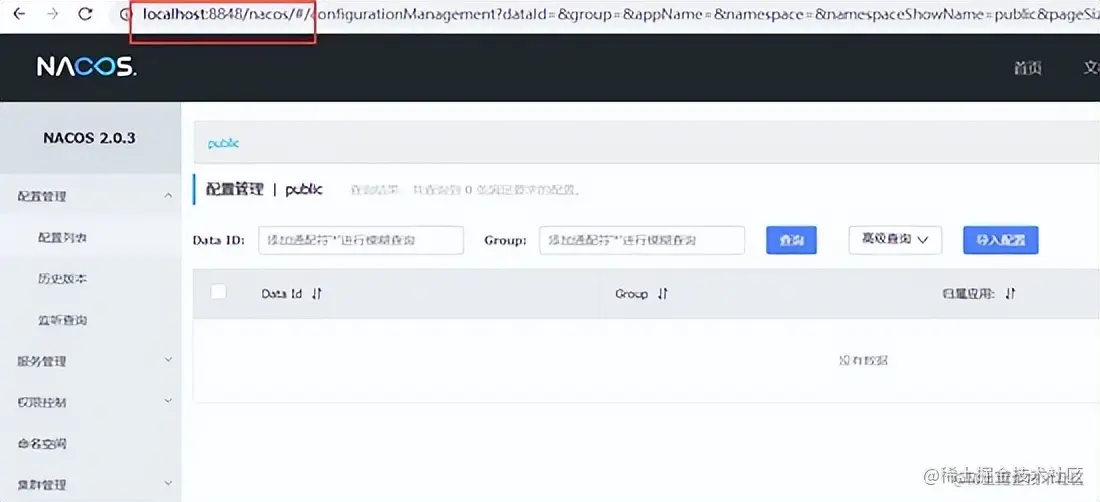Focus the Group search field

(642, 240)
